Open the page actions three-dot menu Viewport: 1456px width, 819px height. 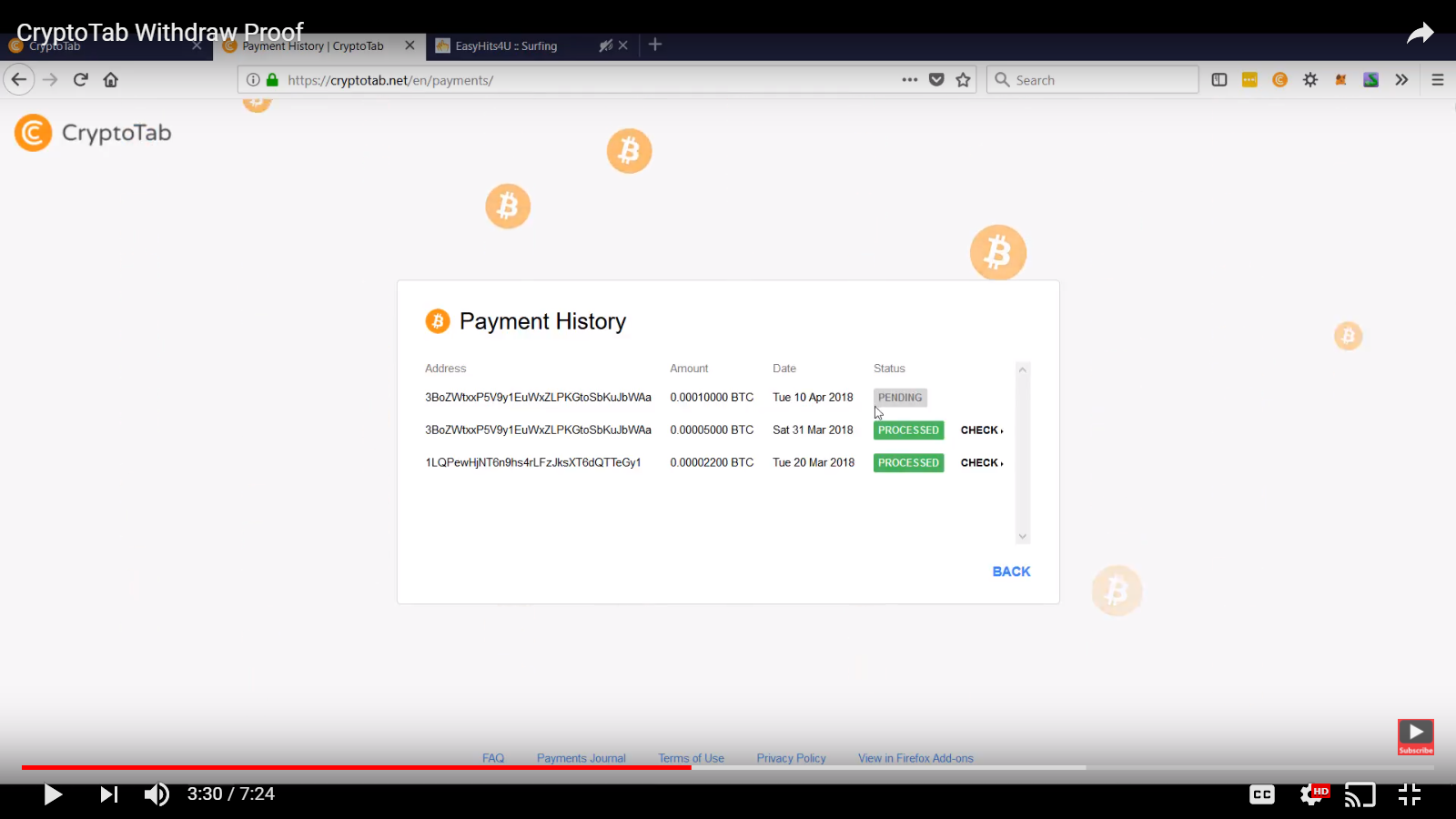point(909,79)
